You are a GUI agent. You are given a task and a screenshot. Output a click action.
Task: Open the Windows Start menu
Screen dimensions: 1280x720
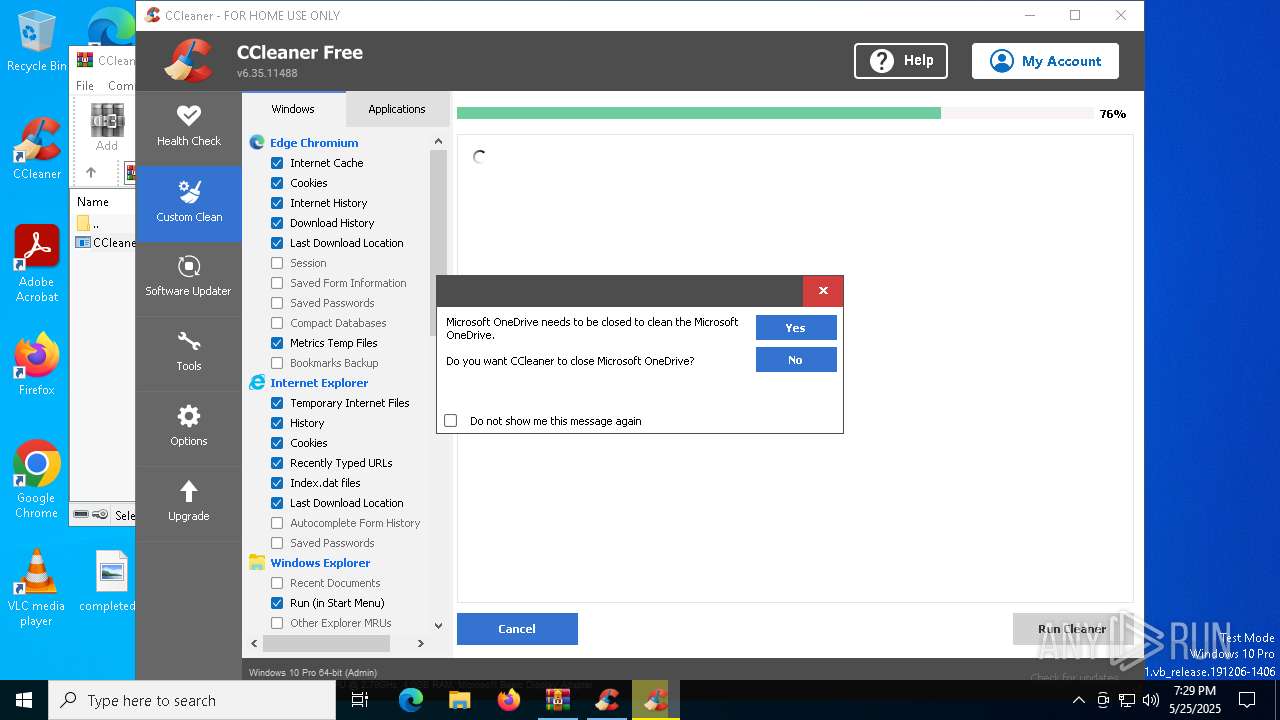[24, 700]
